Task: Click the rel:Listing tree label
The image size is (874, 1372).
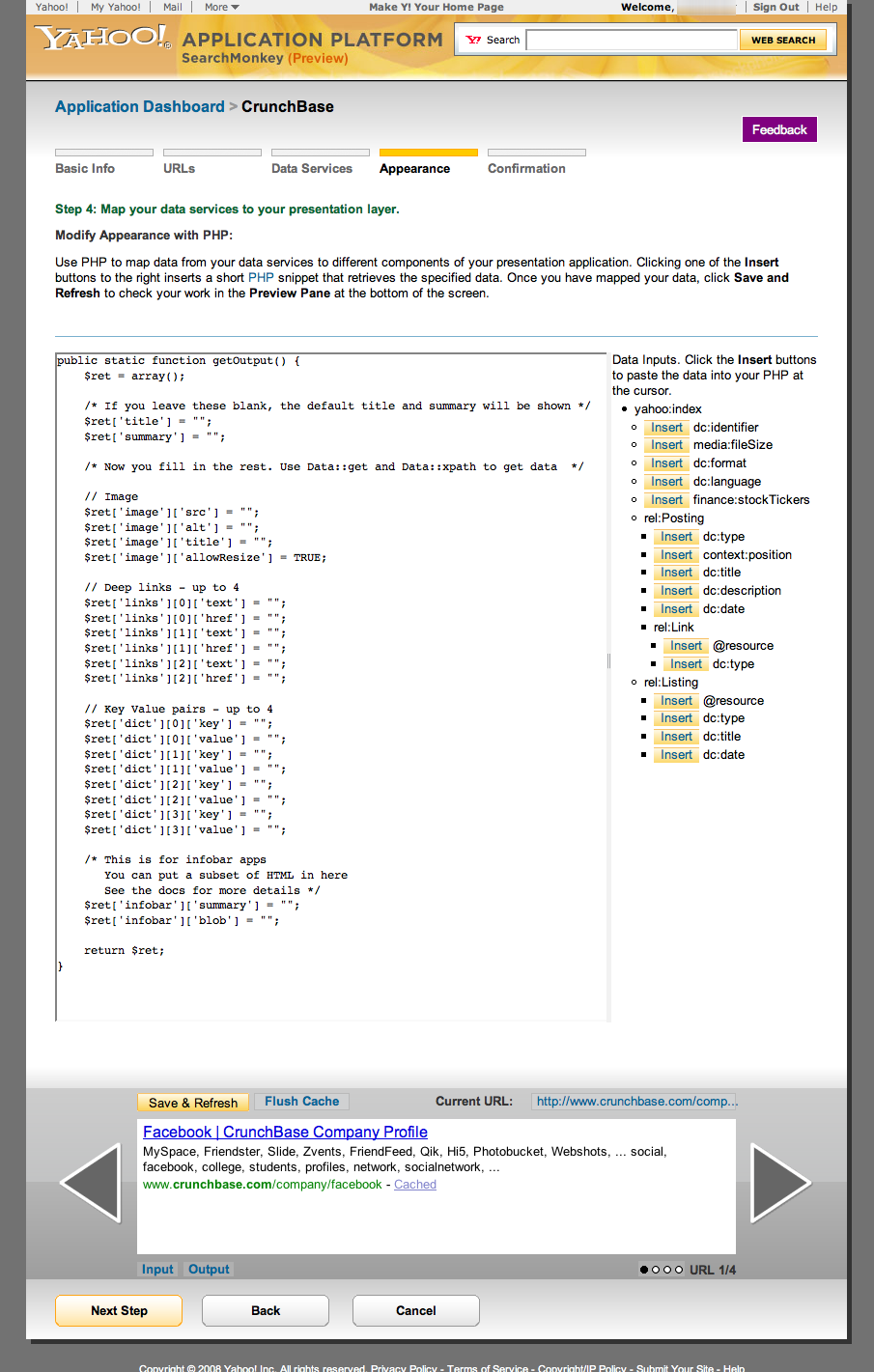Action: [x=671, y=683]
